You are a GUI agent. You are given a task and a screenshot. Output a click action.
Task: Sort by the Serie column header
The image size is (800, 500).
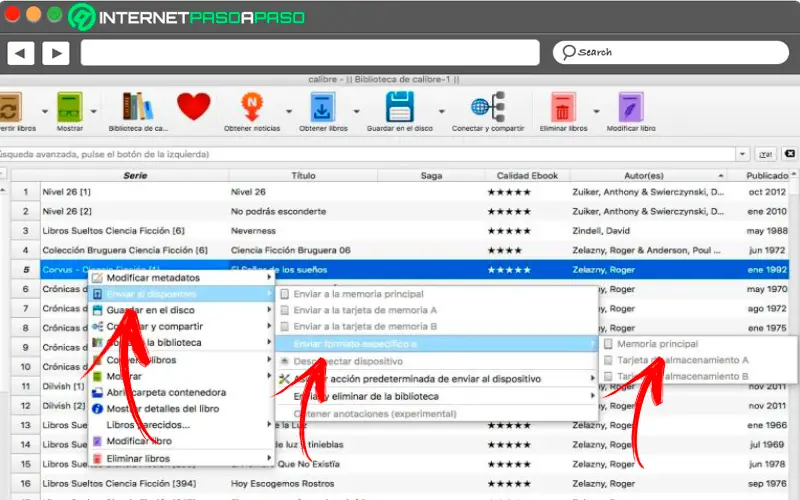pyautogui.click(x=135, y=176)
